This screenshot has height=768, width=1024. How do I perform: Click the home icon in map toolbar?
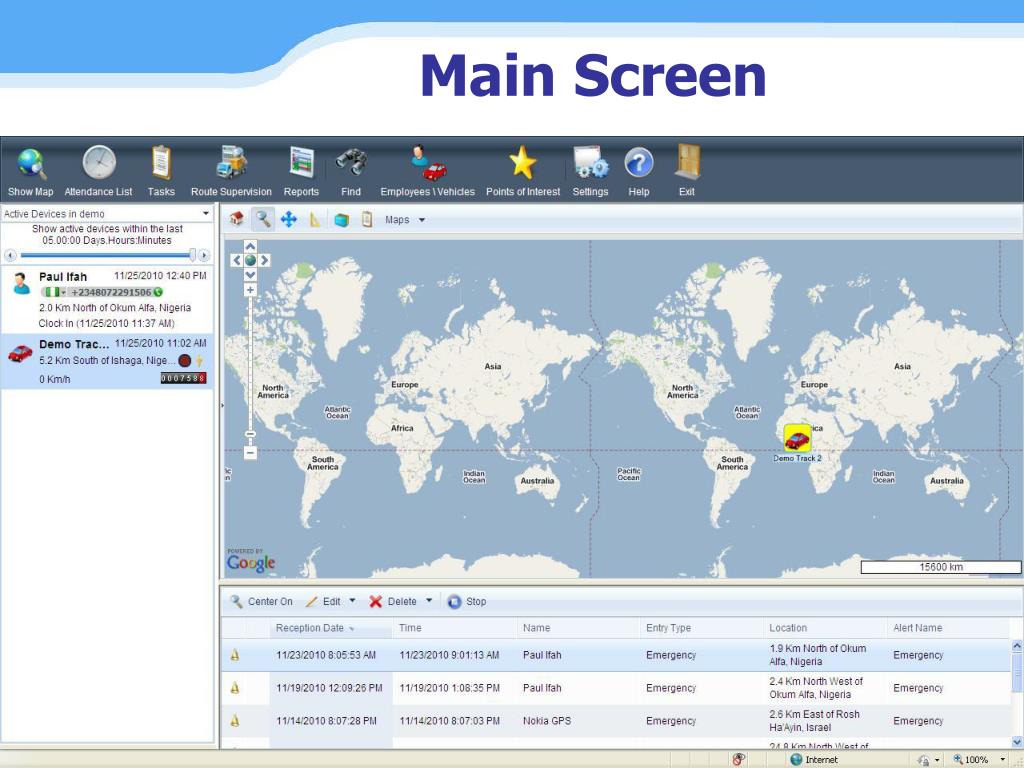click(237, 219)
